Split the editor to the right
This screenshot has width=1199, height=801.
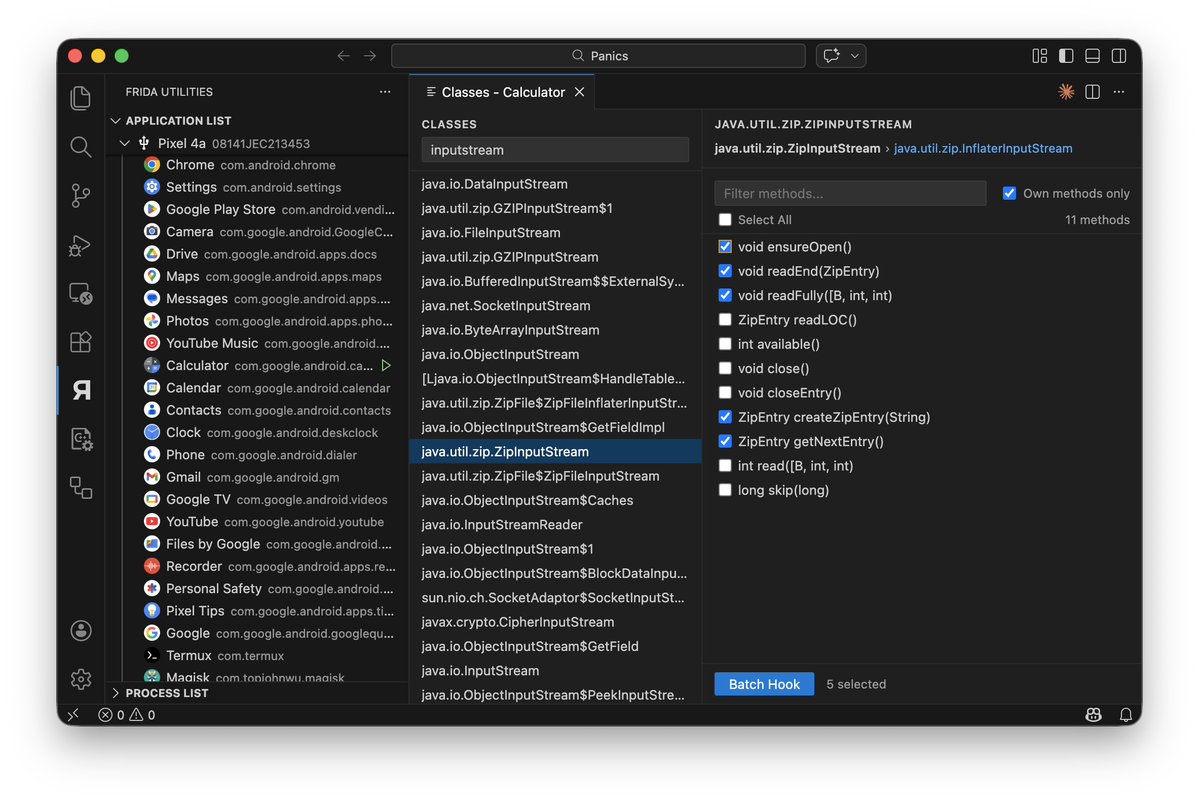point(1093,92)
